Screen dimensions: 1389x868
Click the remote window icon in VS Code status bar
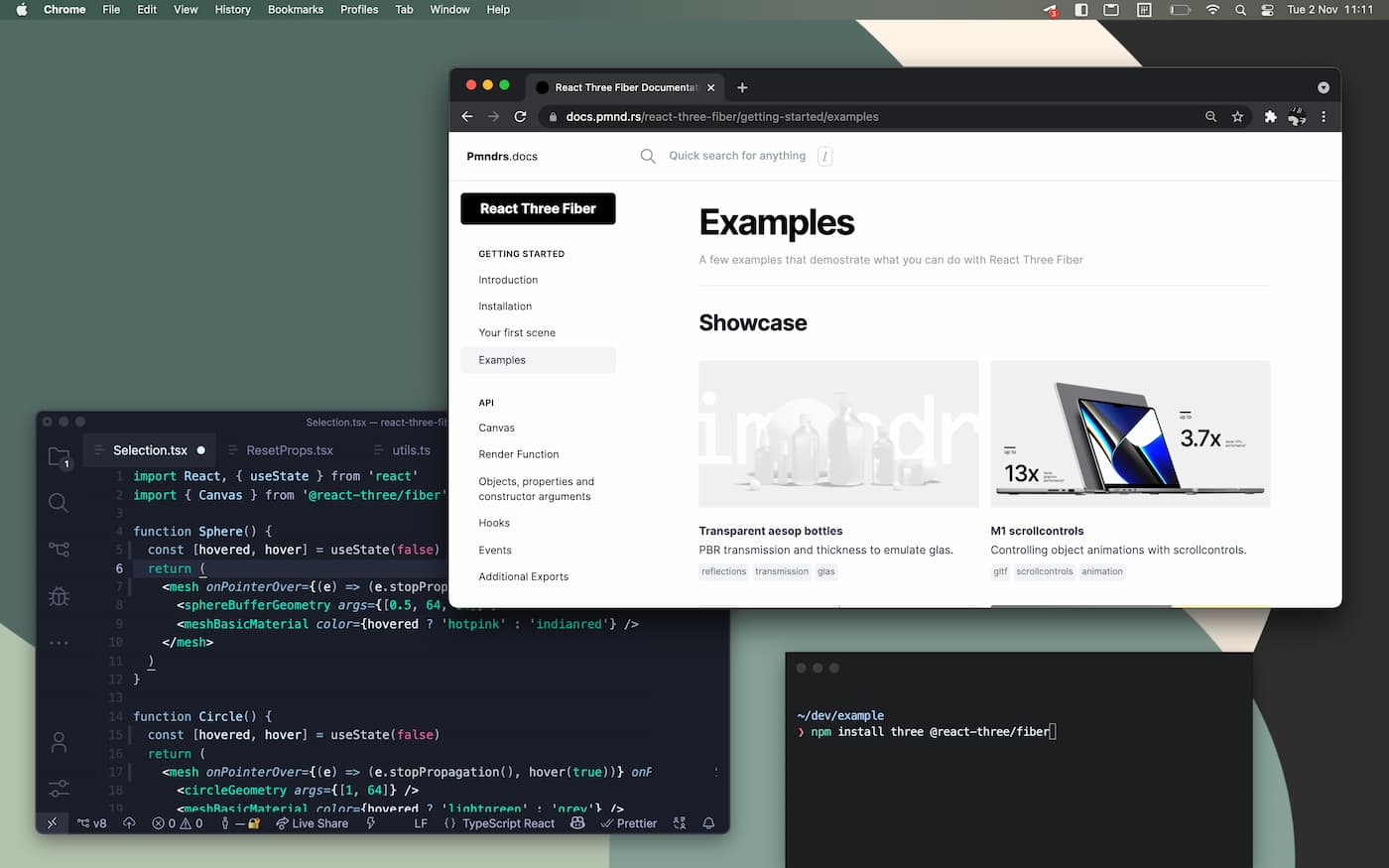52,823
